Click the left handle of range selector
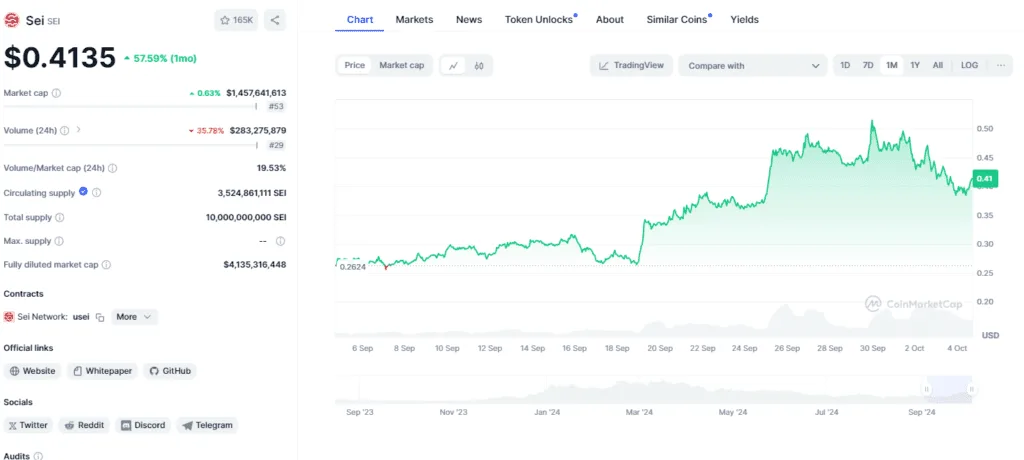This screenshot has width=1024, height=460. click(x=926, y=389)
